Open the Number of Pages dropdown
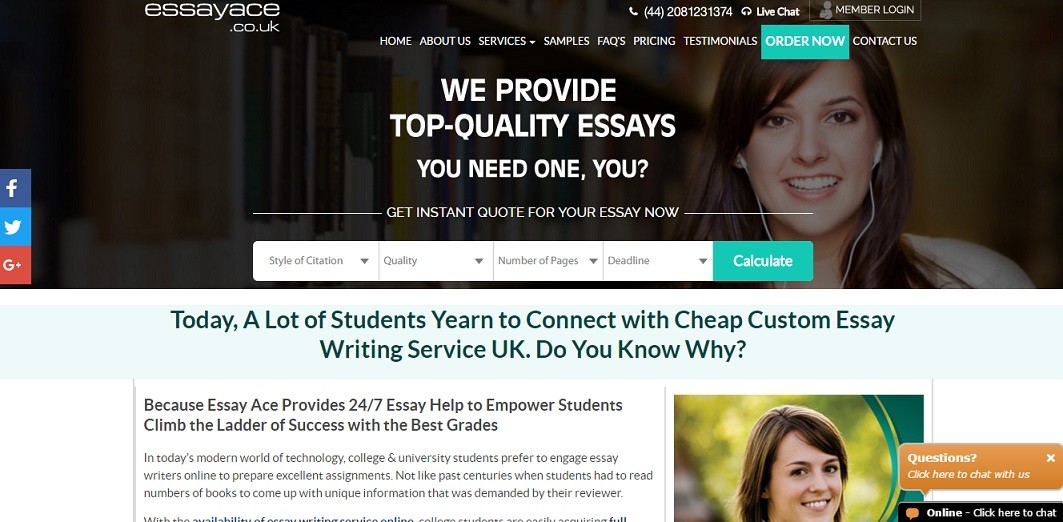 548,261
